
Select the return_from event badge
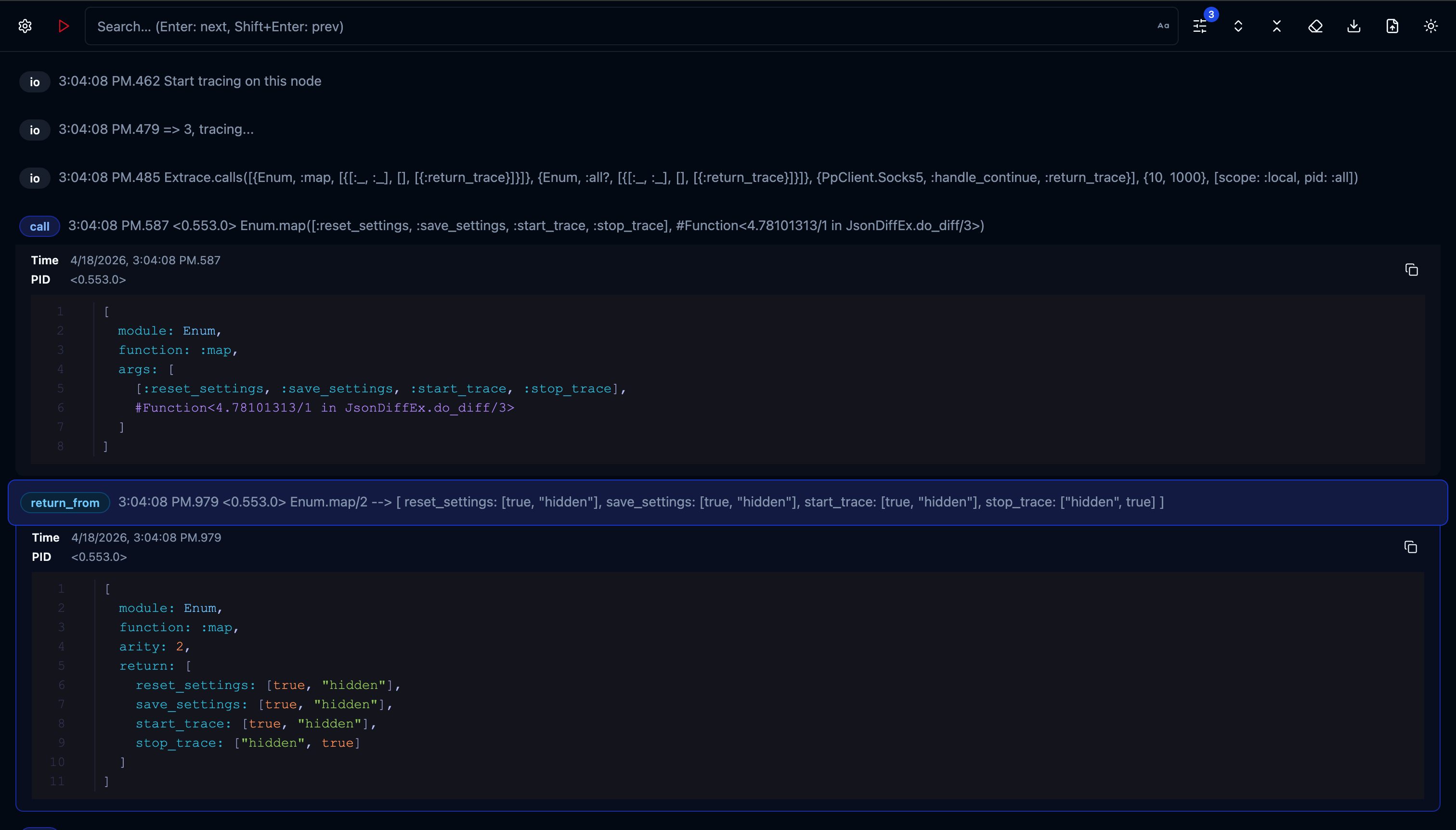click(x=65, y=502)
